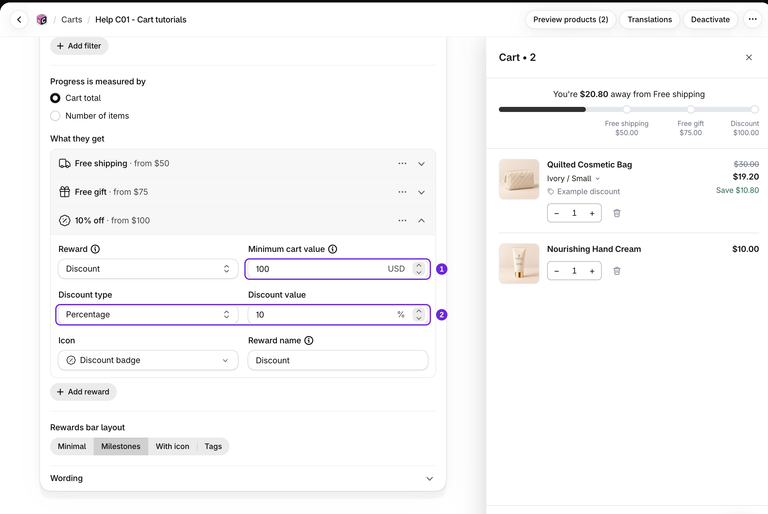
Task: Choose With icon rewards bar layout
Action: 172,446
